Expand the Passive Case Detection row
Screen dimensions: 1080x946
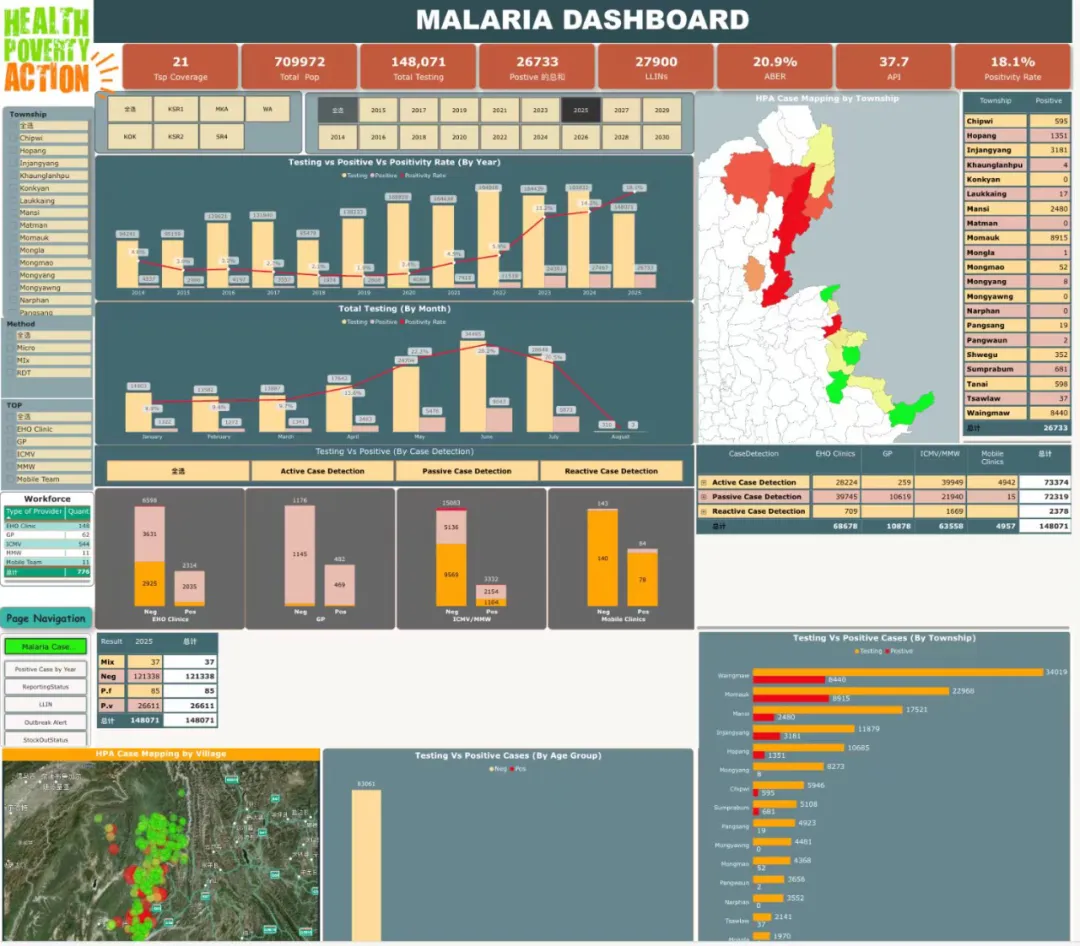703,497
